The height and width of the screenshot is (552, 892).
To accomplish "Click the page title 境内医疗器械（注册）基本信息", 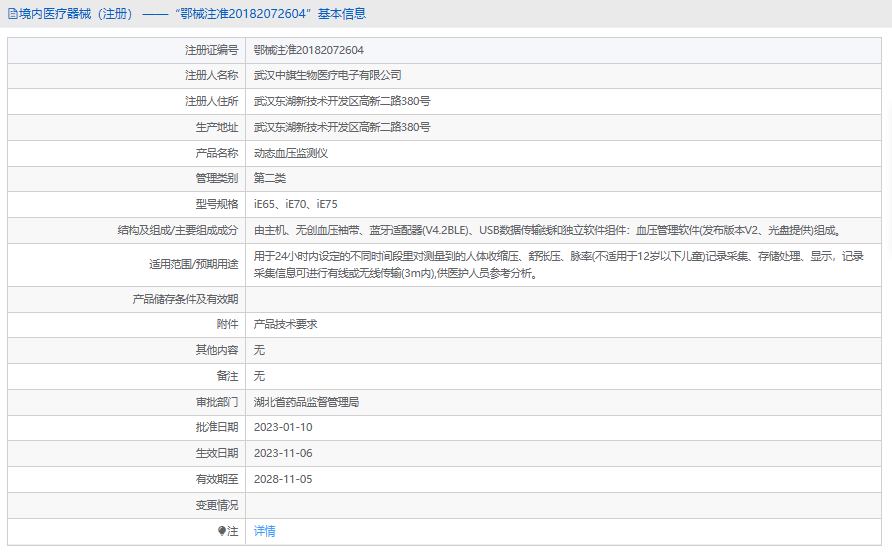I will click(192, 14).
